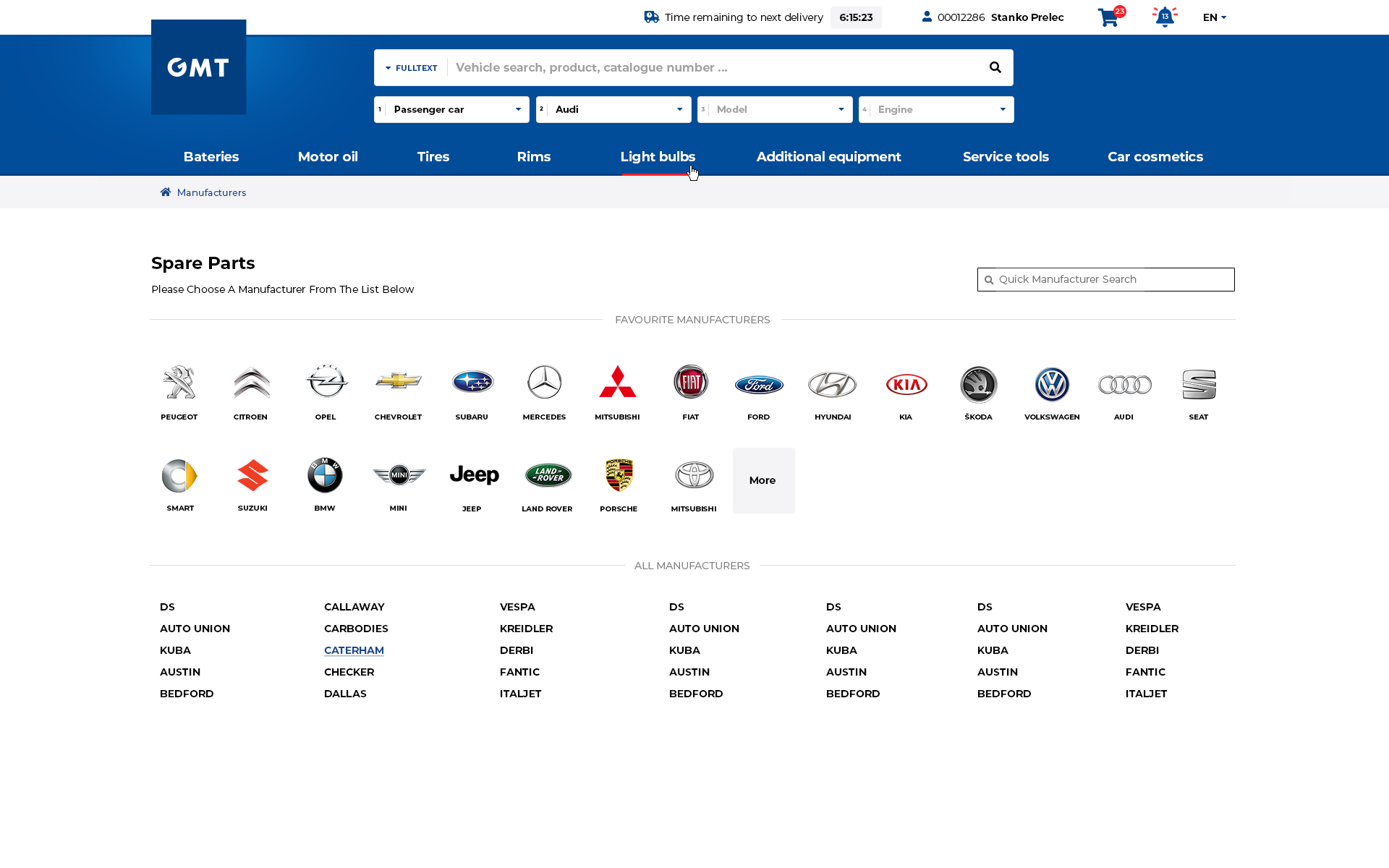Open the Engine dropdown

click(x=936, y=109)
